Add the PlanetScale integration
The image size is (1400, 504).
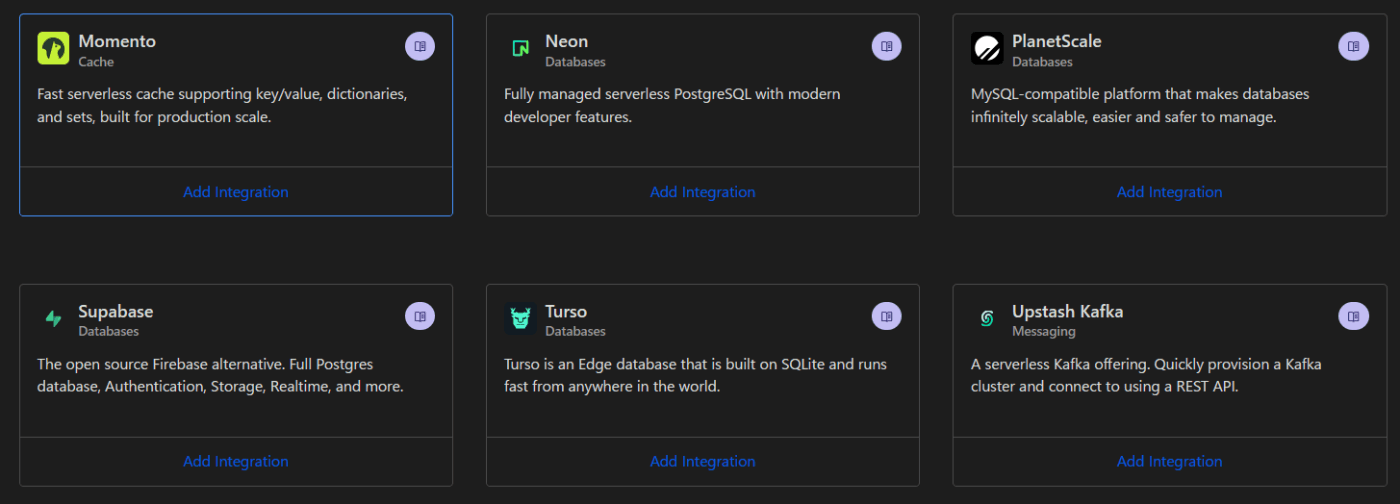1169,192
